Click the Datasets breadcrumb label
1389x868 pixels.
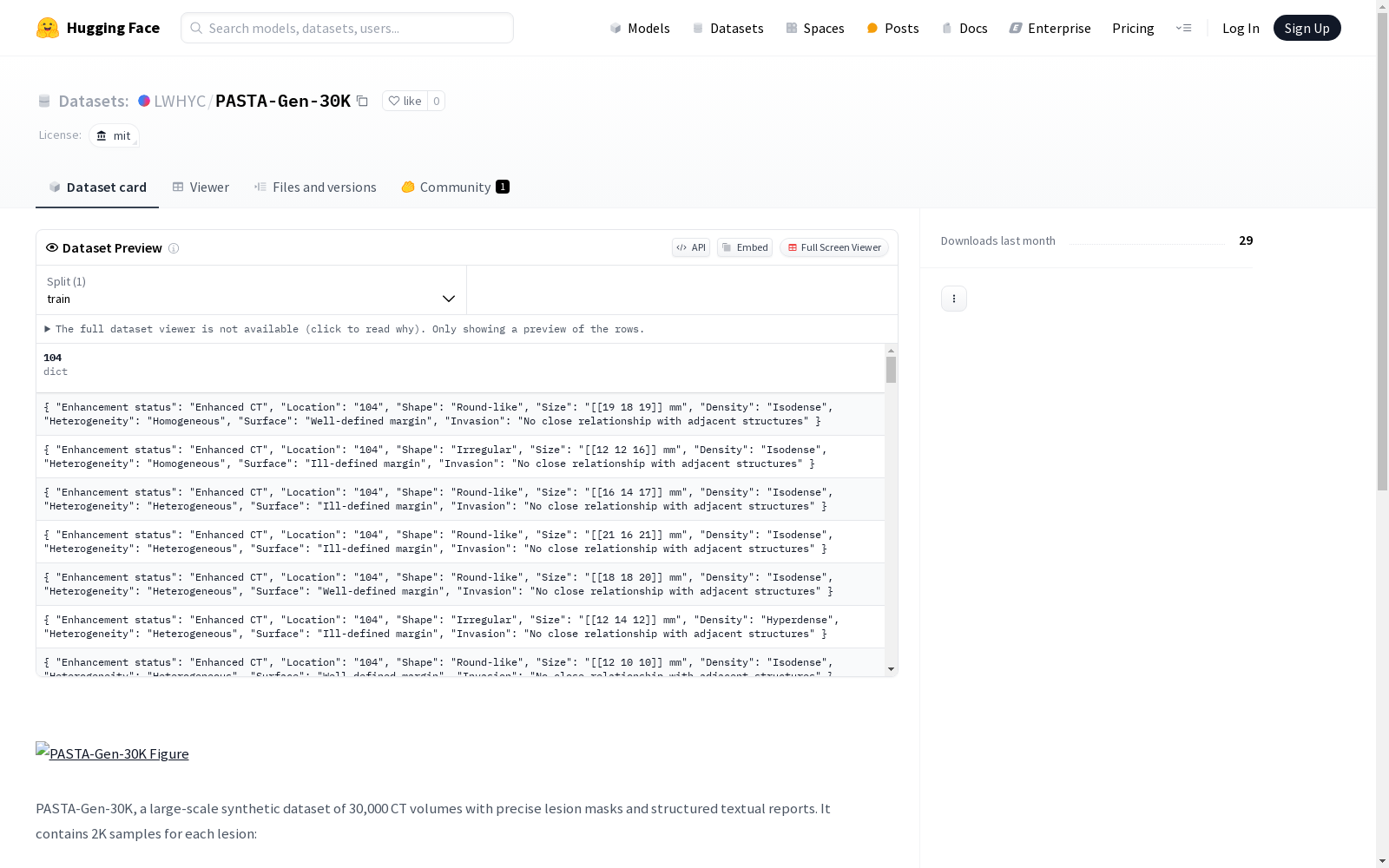pos(93,101)
